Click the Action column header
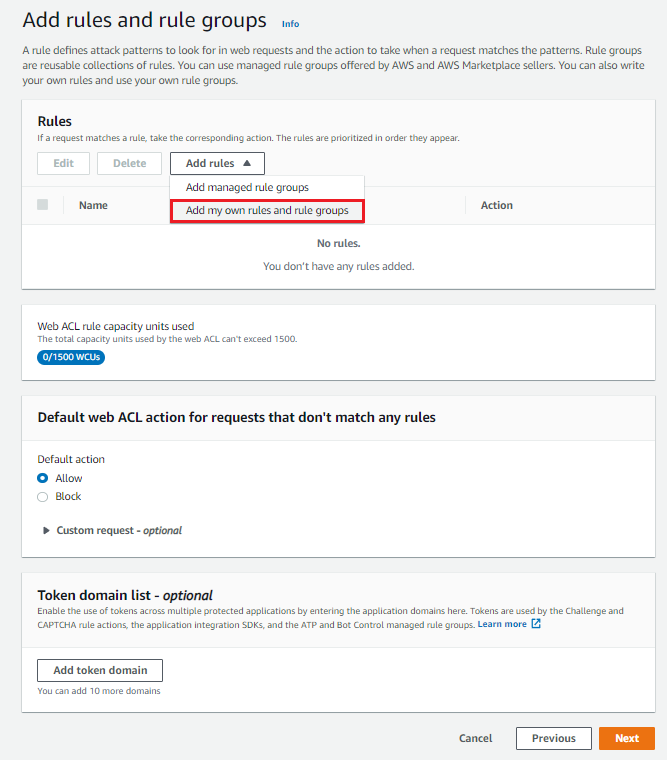The height and width of the screenshot is (760, 667). click(x=496, y=205)
